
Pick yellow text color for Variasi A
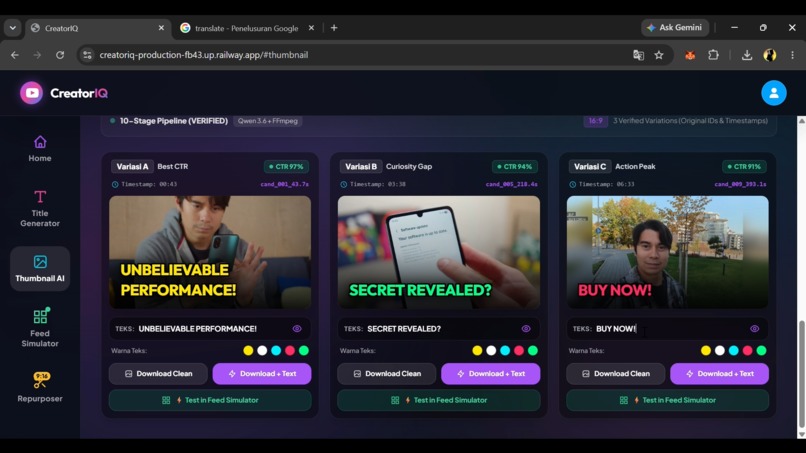click(248, 351)
